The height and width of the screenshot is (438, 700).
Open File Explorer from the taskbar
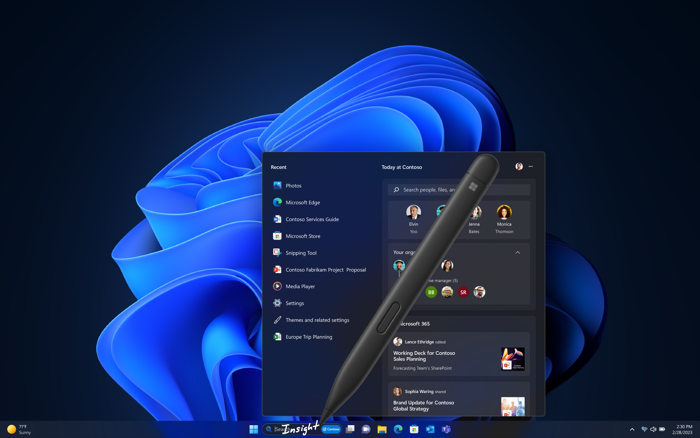(382, 429)
